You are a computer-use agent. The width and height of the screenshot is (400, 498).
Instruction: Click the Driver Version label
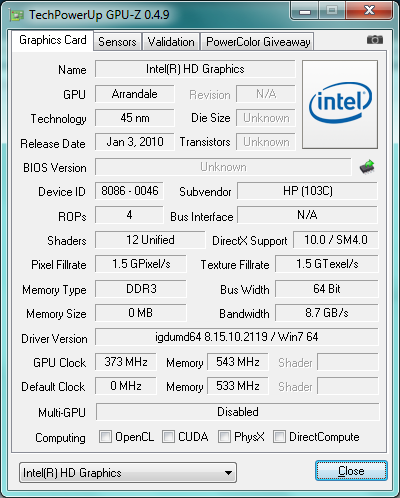(54, 339)
